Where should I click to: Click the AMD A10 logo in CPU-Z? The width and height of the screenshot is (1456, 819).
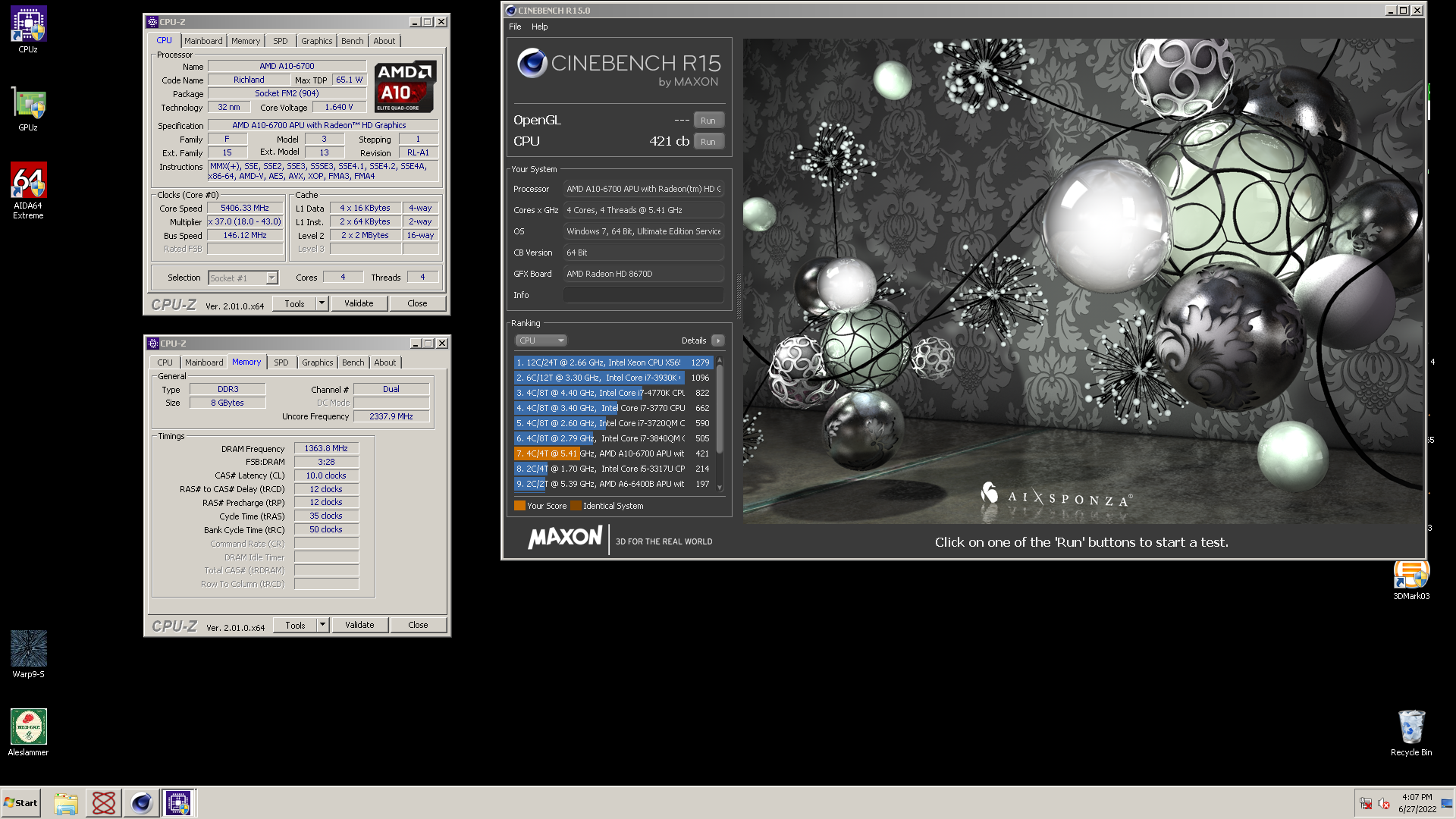pyautogui.click(x=406, y=86)
